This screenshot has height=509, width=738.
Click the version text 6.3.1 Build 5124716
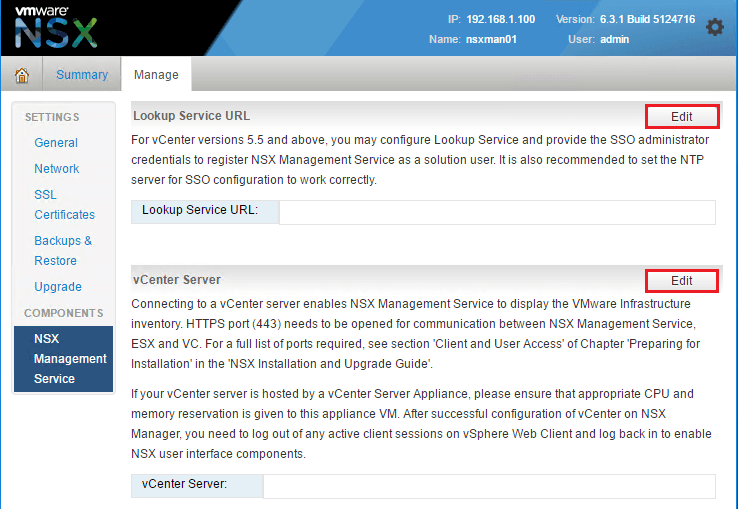pos(648,19)
